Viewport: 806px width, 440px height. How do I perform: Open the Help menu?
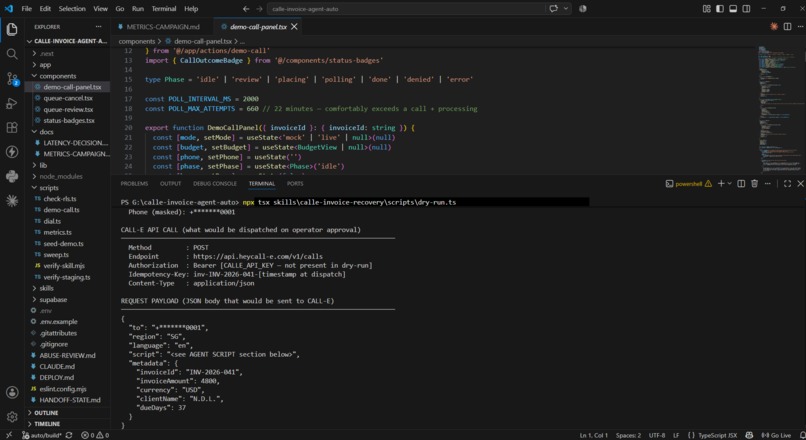[x=191, y=9]
